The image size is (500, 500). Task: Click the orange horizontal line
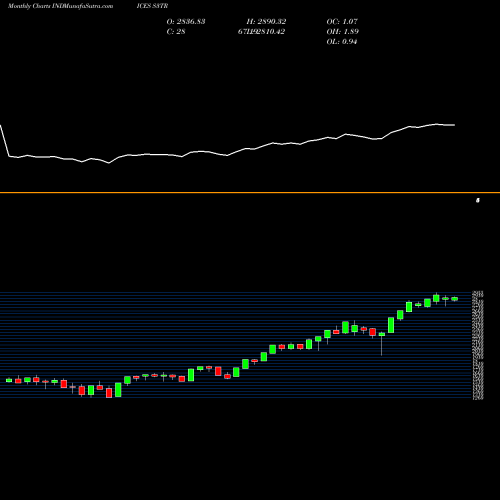point(250,192)
